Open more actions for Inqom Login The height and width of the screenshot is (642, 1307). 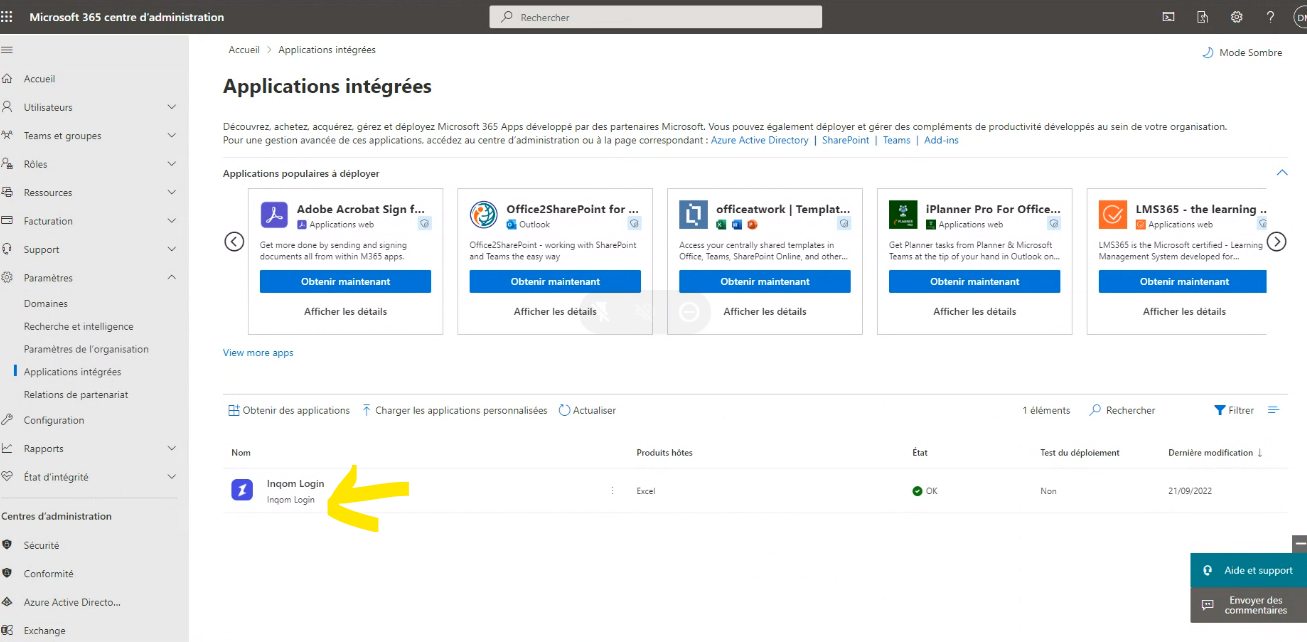[613, 491]
